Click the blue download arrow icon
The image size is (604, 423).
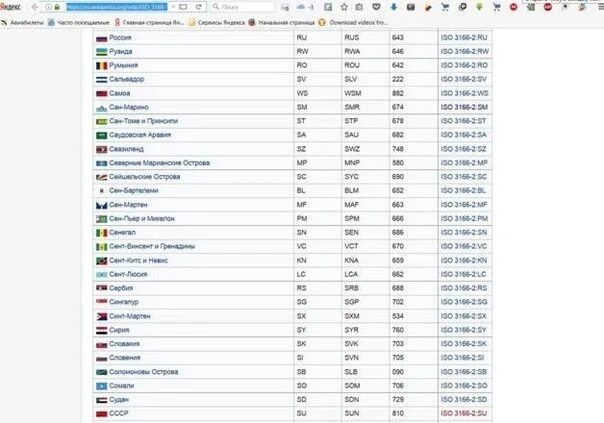(x=394, y=7)
